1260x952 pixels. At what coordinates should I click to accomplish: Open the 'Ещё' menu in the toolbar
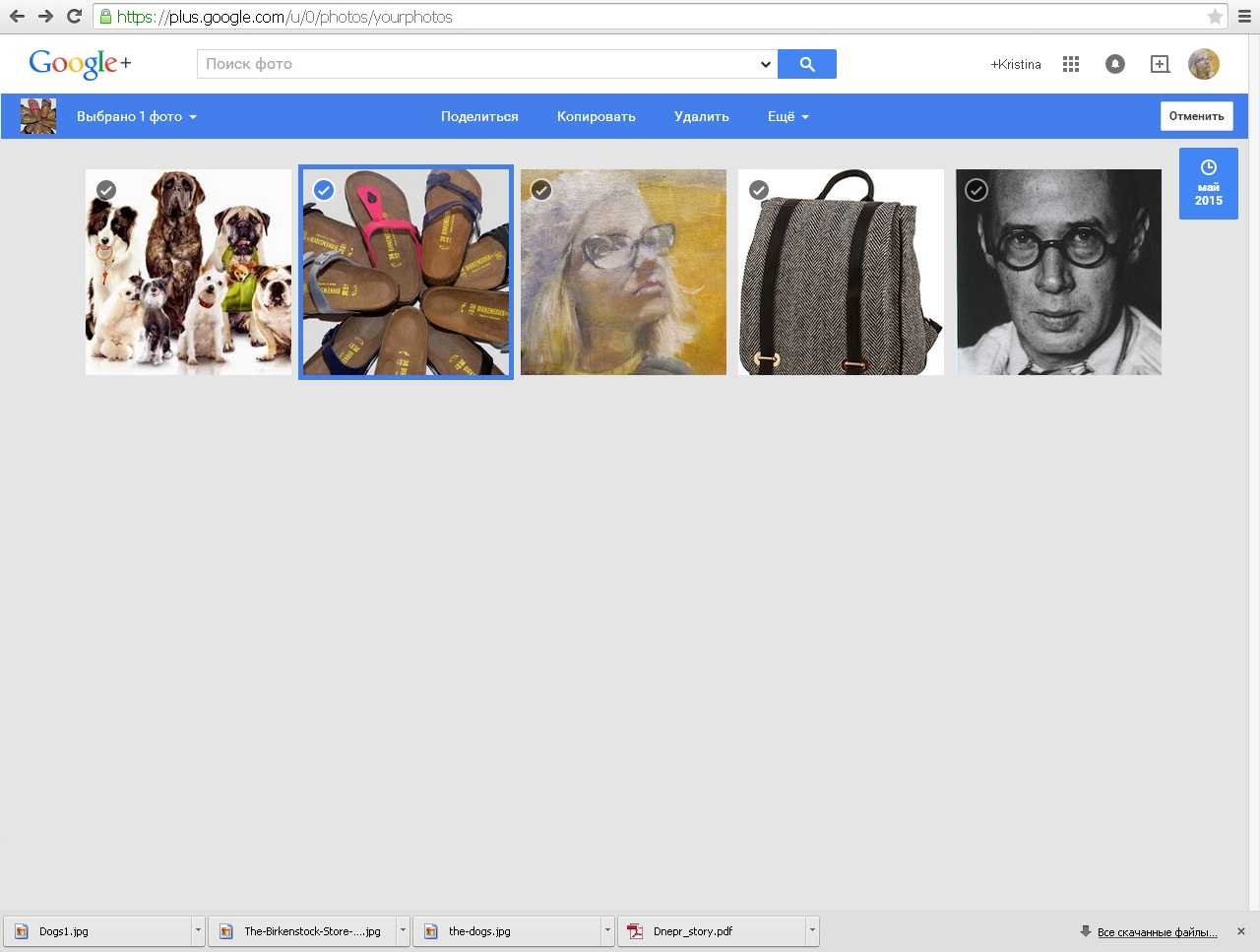tap(787, 116)
